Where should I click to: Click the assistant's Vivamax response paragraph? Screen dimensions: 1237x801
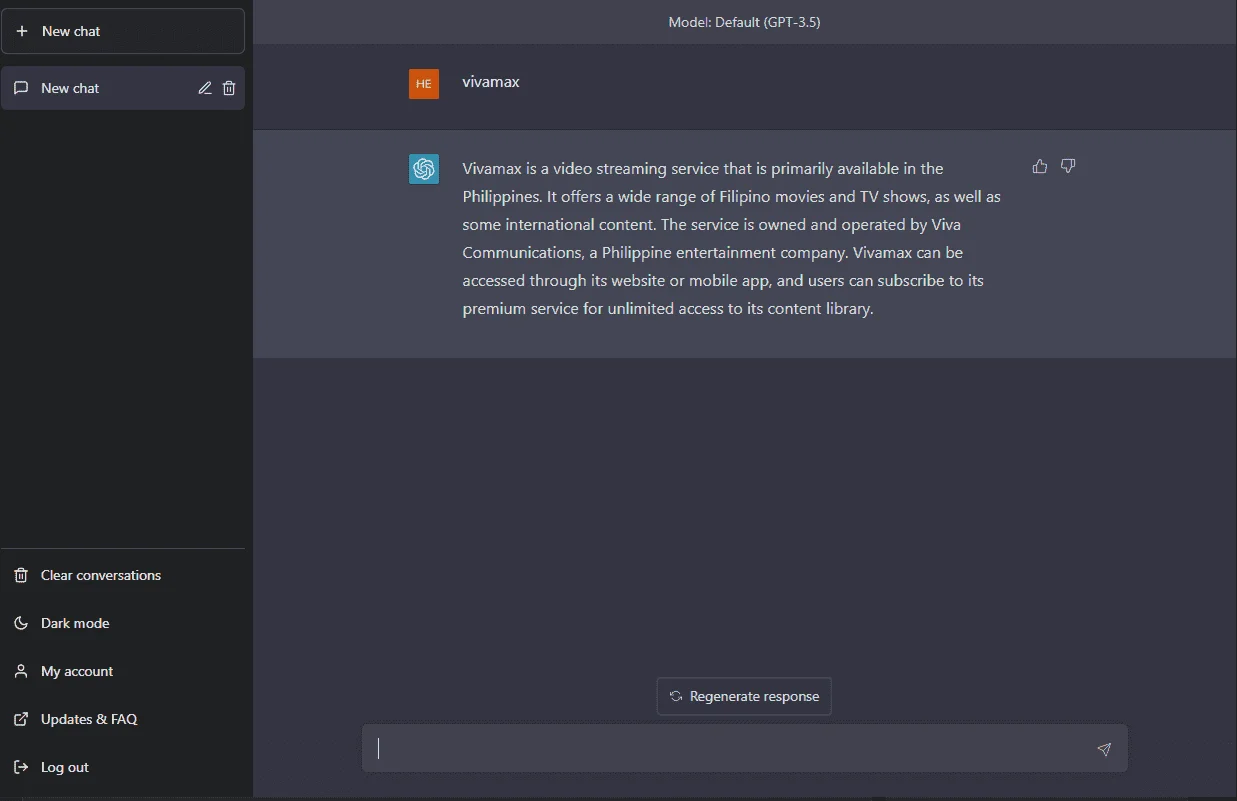(732, 238)
